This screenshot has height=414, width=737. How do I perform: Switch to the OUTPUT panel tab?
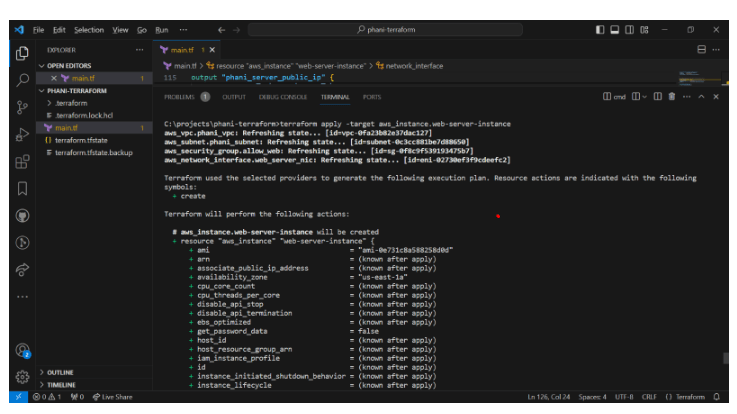pyautogui.click(x=234, y=97)
